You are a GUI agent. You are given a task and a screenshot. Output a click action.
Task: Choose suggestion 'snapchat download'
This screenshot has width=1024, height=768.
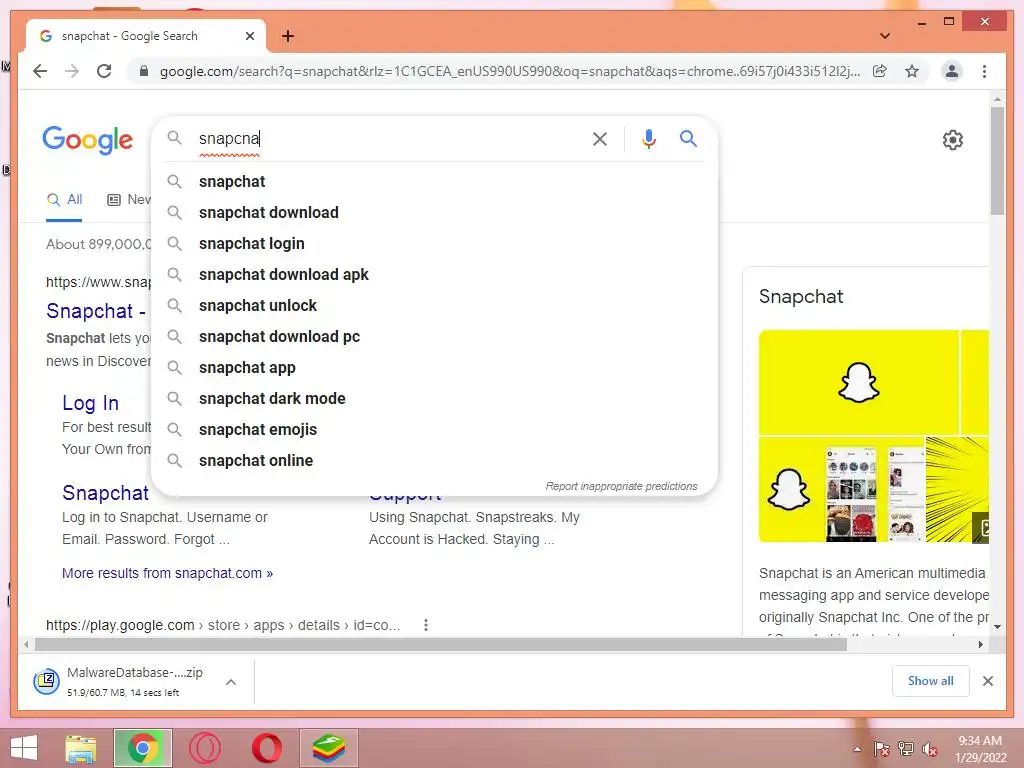click(434, 212)
